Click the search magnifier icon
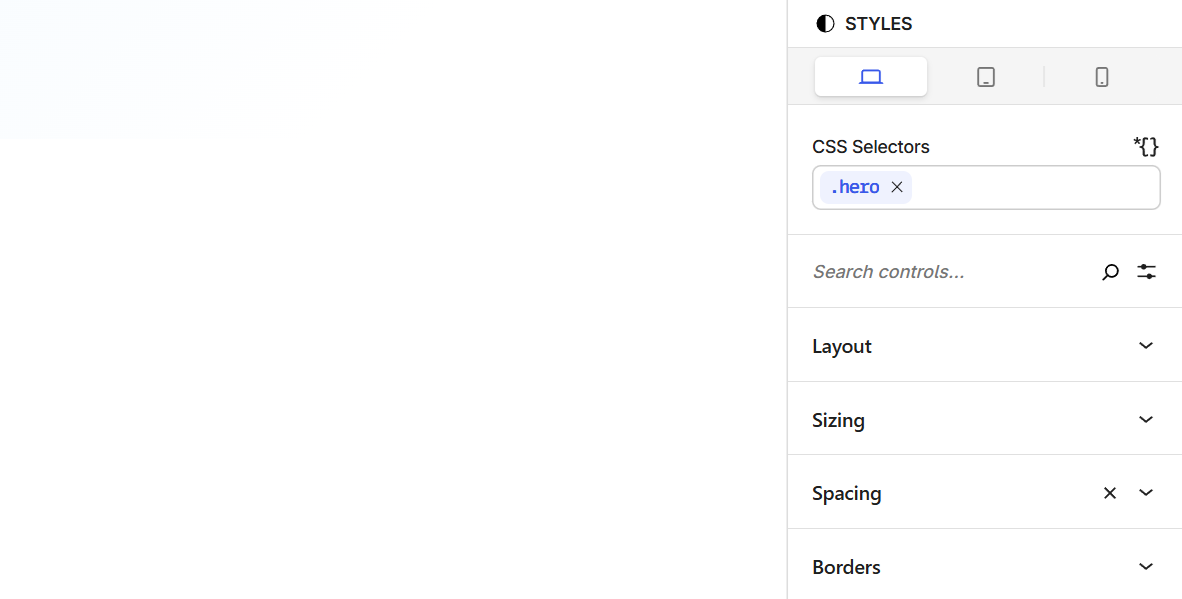The width and height of the screenshot is (1182, 599). 1110,271
